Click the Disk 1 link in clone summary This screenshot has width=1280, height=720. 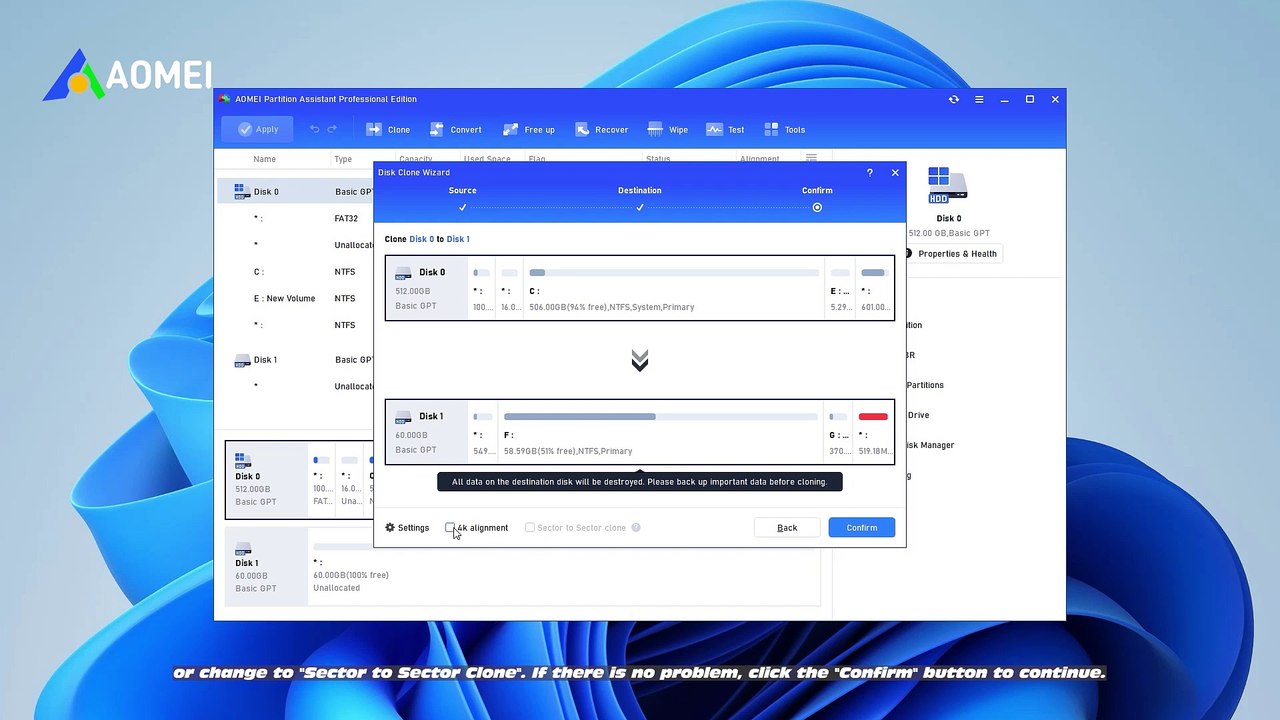tap(458, 239)
